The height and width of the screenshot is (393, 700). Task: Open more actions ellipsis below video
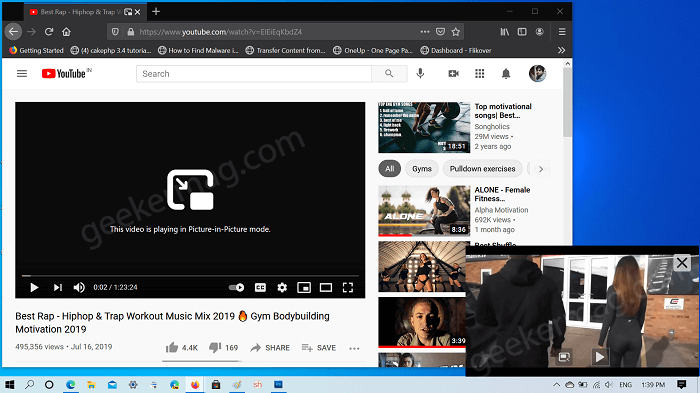pyautogui.click(x=354, y=348)
